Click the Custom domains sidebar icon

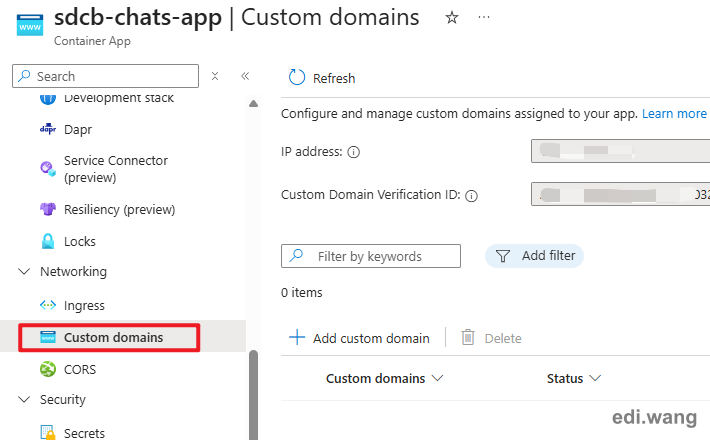point(48,337)
